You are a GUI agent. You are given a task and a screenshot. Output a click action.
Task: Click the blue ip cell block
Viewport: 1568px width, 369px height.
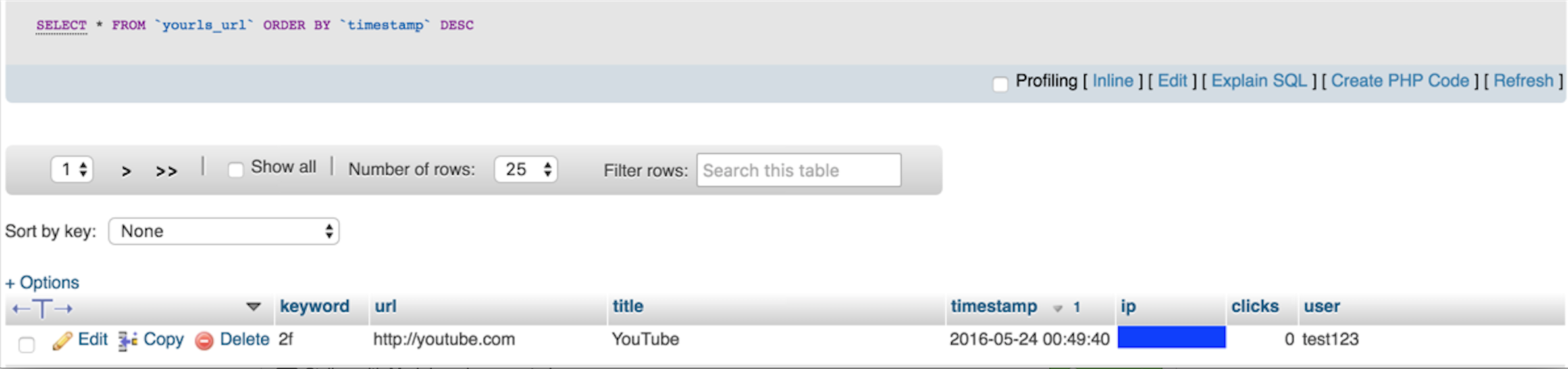(1172, 337)
